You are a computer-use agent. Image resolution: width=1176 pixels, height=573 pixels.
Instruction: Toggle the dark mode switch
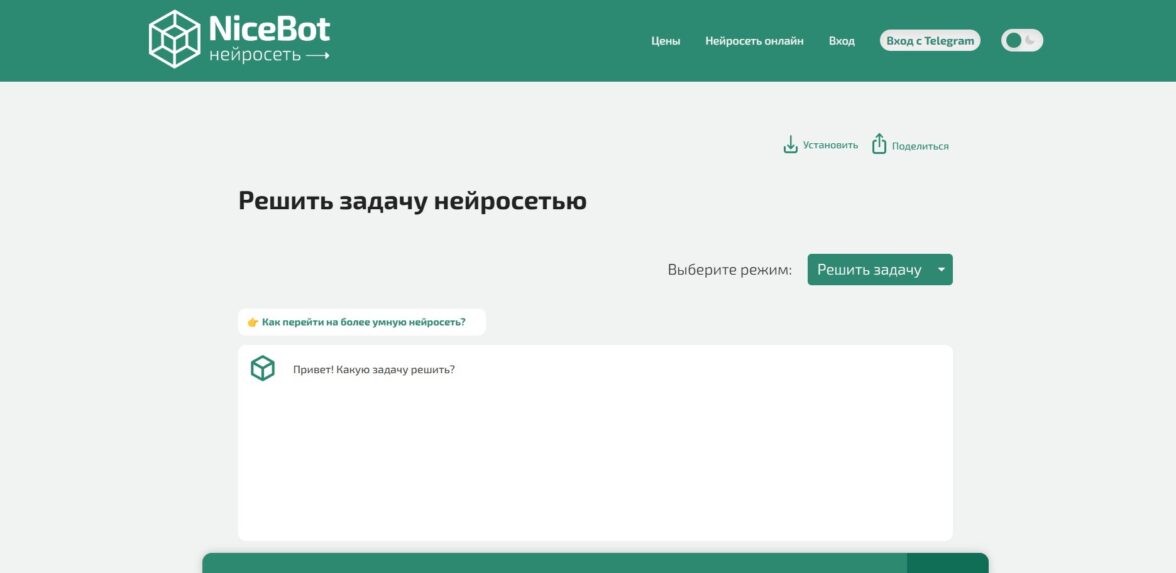point(1022,40)
